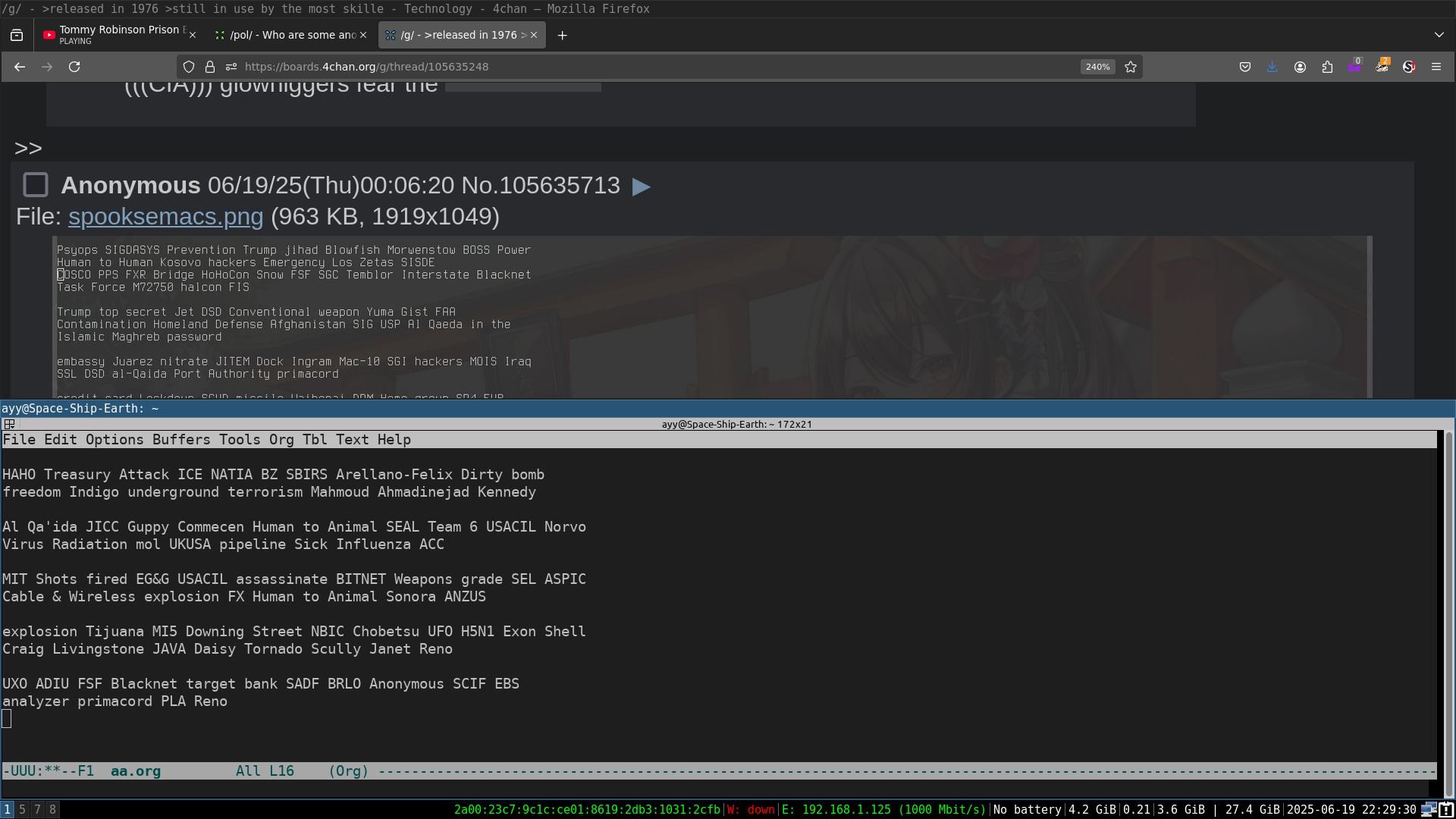
Task: Click the >> sideArrows marker before the post
Action: pos(28,148)
